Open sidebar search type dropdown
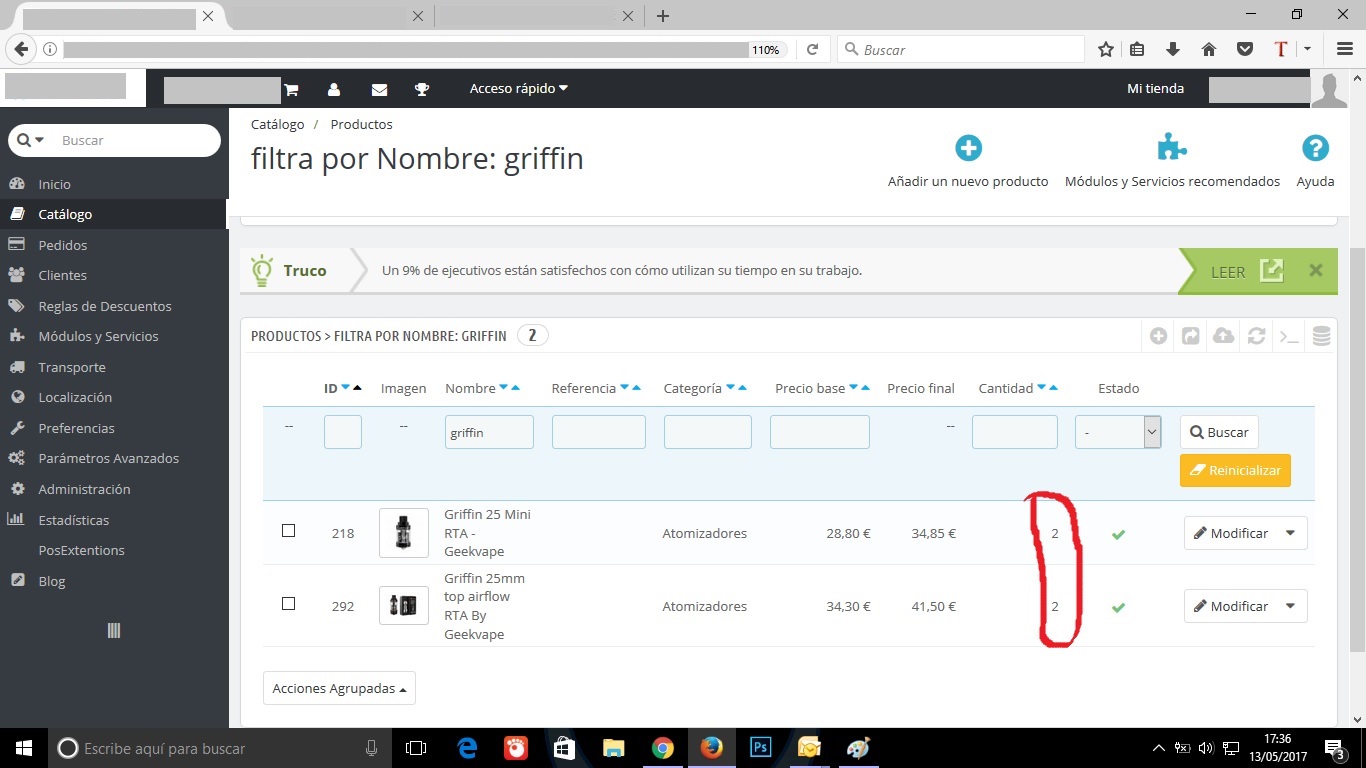Viewport: 1366px width, 768px height. click(30, 140)
